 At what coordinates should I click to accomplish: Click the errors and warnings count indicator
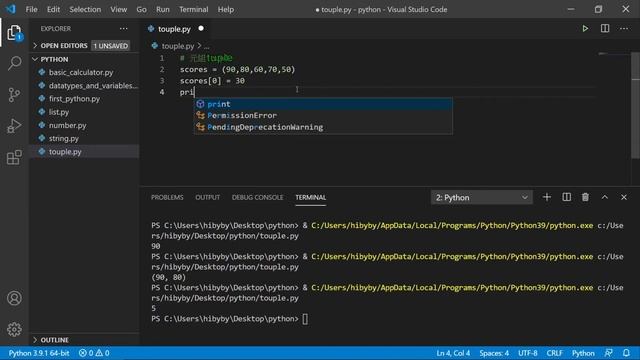94,353
